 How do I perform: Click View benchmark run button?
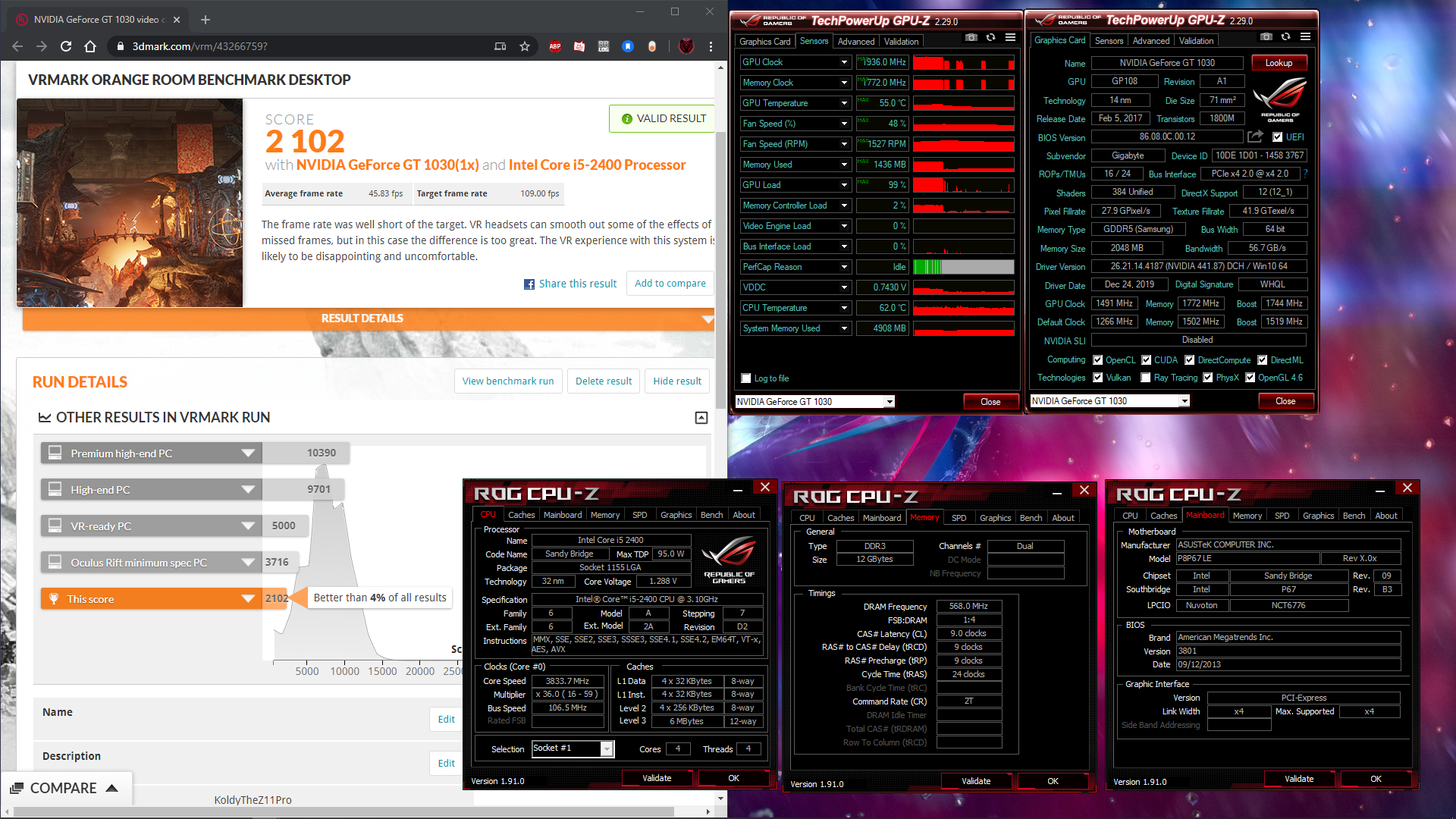click(x=508, y=381)
